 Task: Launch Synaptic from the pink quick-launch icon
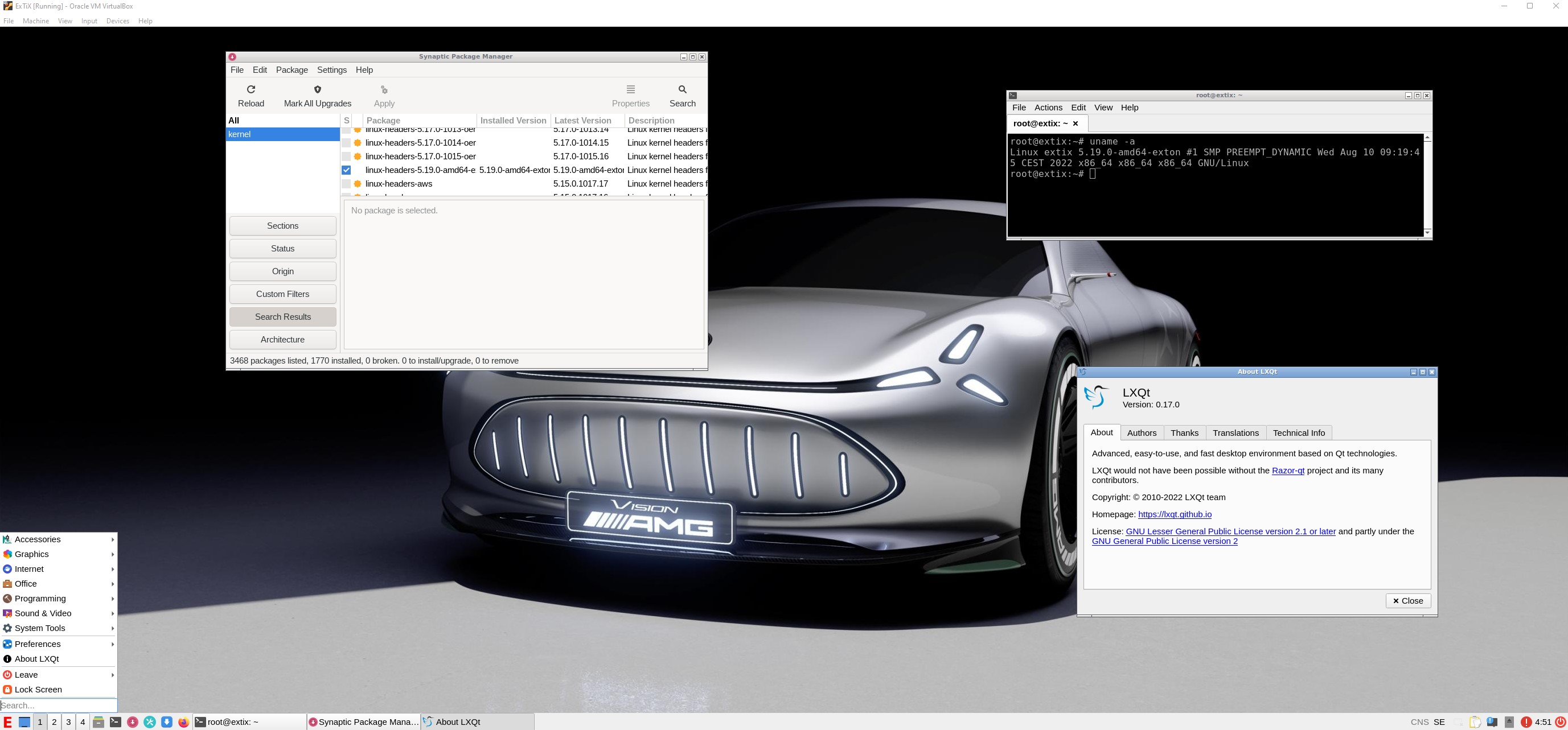tap(133, 722)
